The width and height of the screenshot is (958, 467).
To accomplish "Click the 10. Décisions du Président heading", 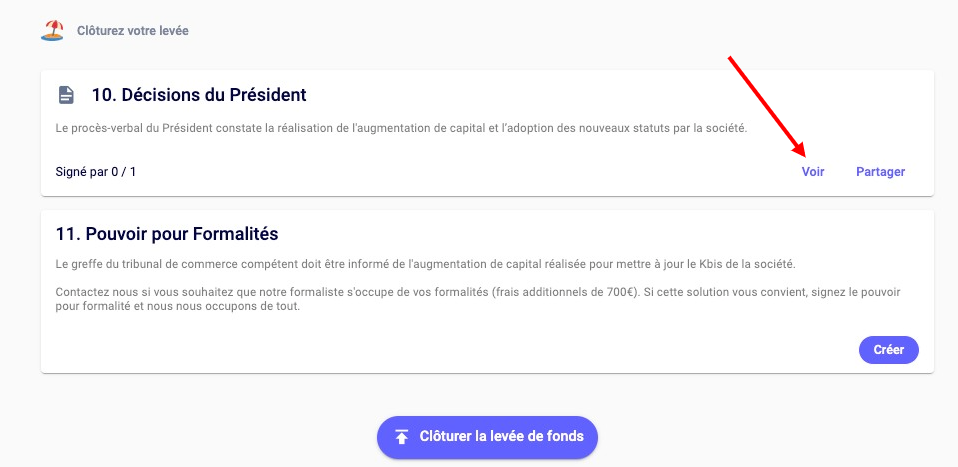I will click(198, 95).
